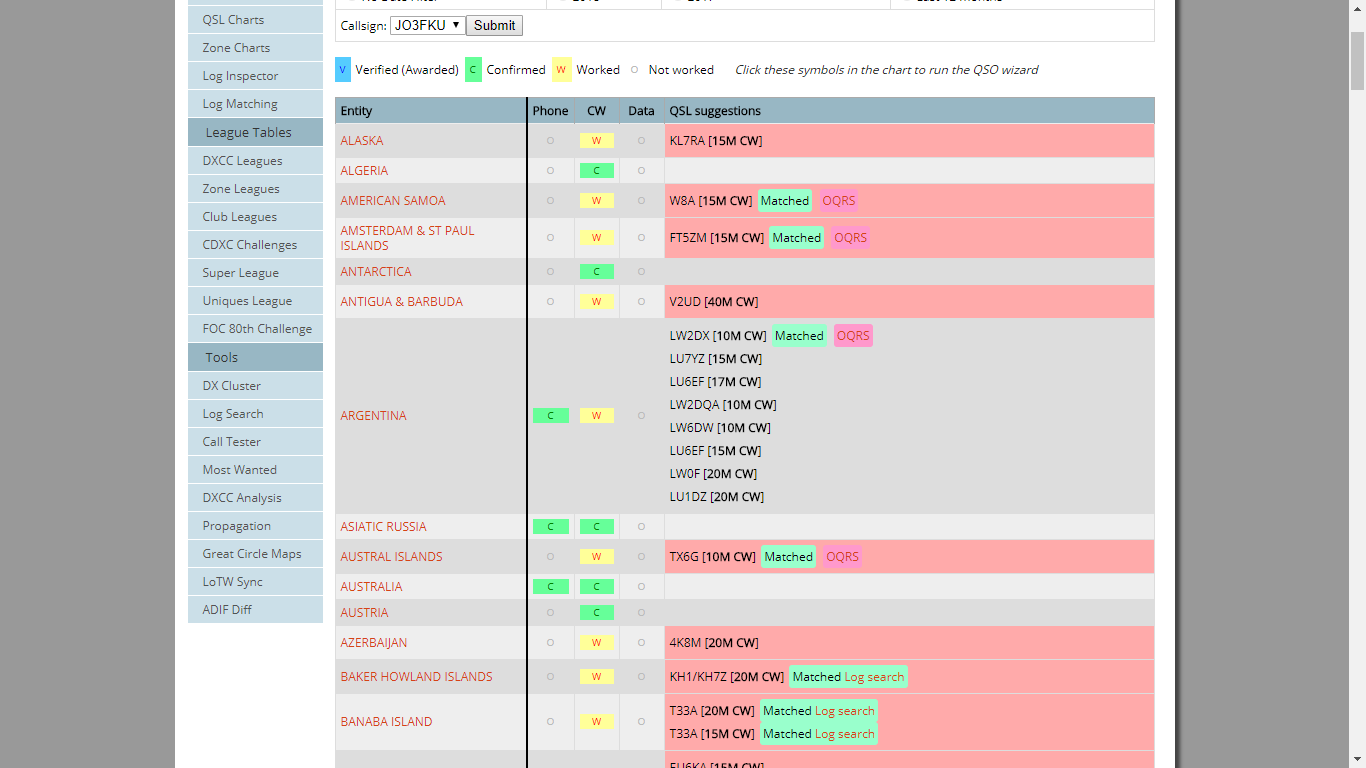Click Argentina's green Phone confirmed symbol

point(550,416)
